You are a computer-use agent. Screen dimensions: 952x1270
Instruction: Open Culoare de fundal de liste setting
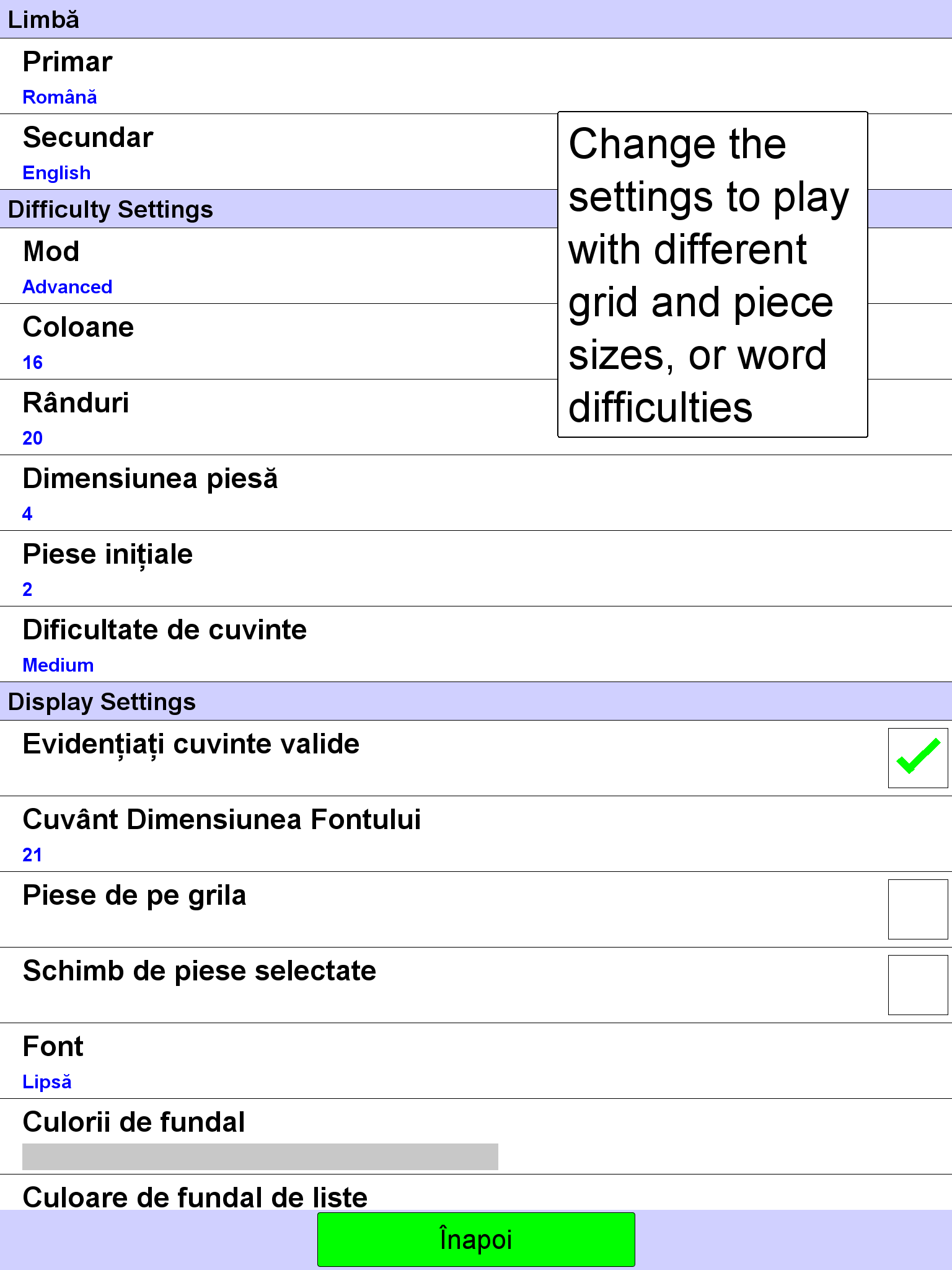point(476,1192)
